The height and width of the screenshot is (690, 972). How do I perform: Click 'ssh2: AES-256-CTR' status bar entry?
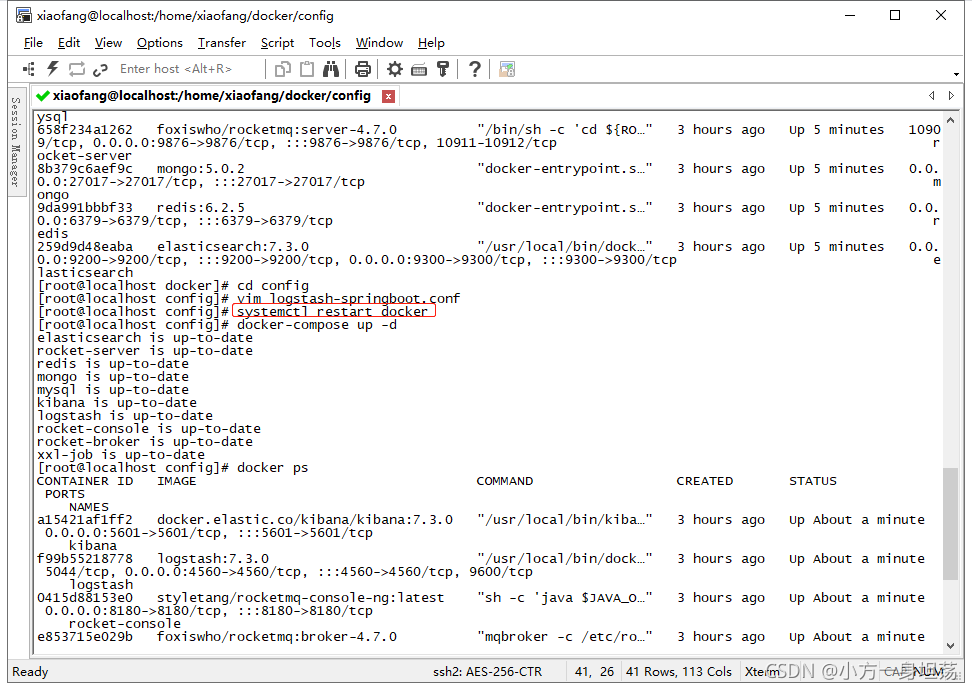tap(487, 671)
